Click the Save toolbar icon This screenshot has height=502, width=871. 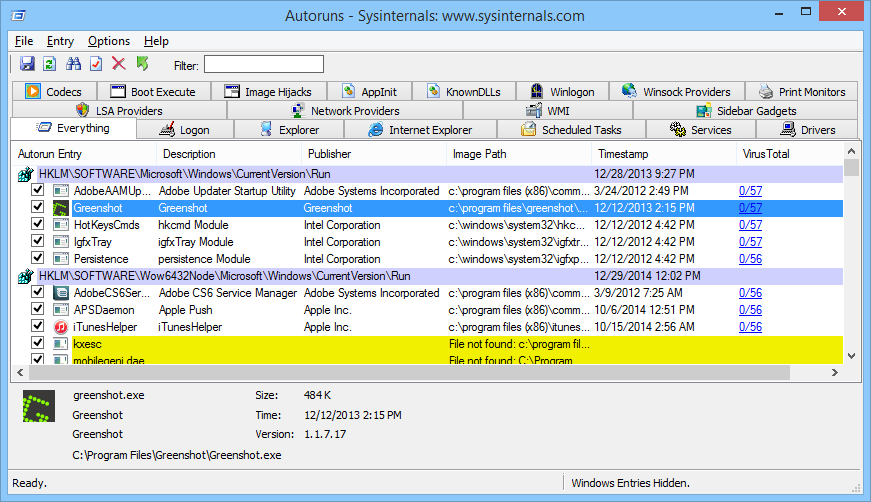(x=27, y=64)
